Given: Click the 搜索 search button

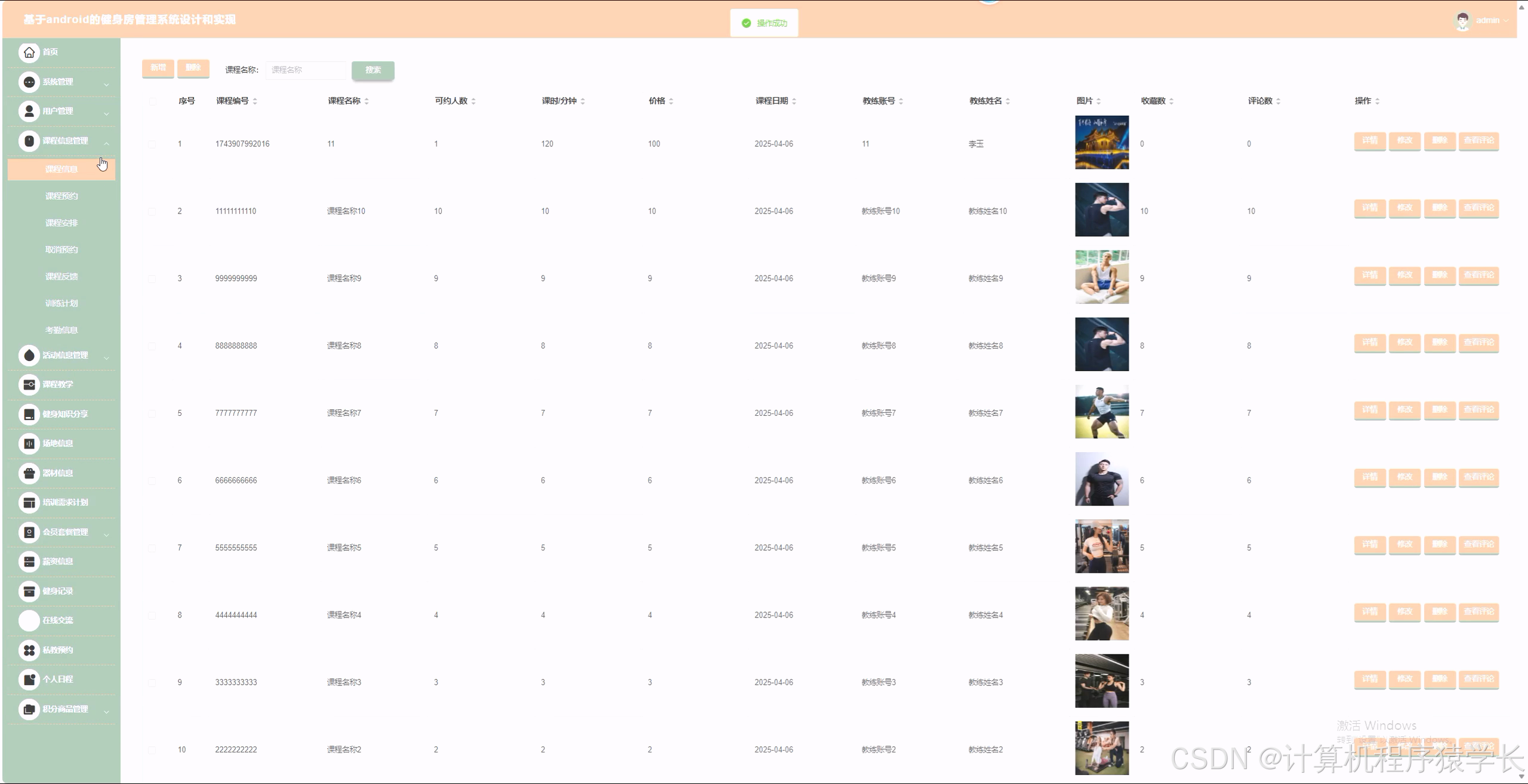Looking at the screenshot, I should (x=373, y=70).
